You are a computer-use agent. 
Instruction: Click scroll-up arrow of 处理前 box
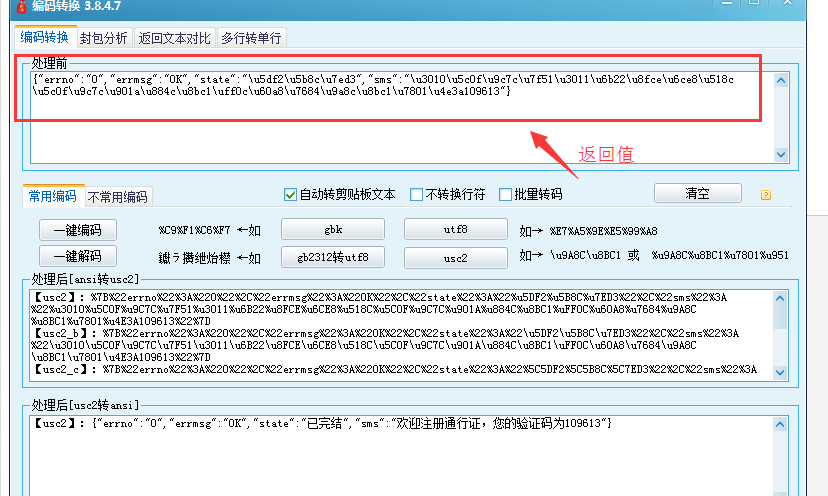pyautogui.click(x=781, y=80)
